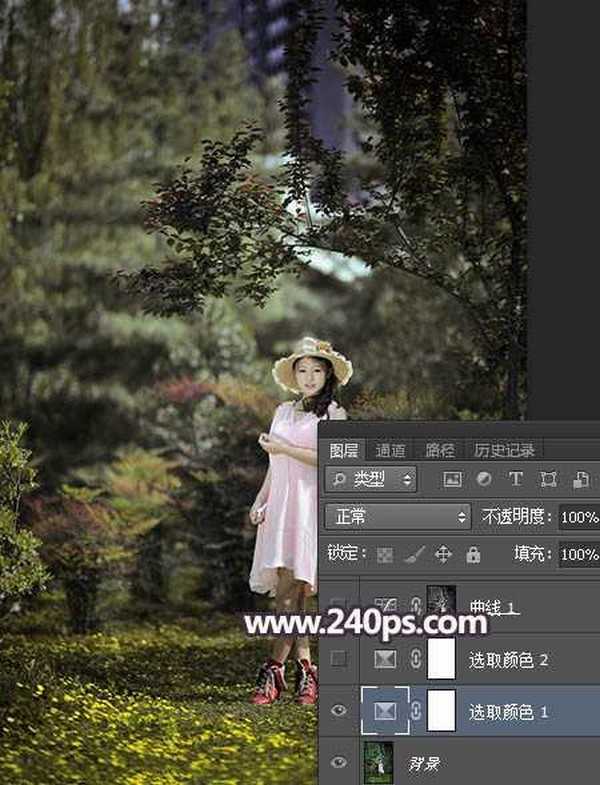Click the 填充 value field
This screenshot has width=600, height=785.
point(579,554)
